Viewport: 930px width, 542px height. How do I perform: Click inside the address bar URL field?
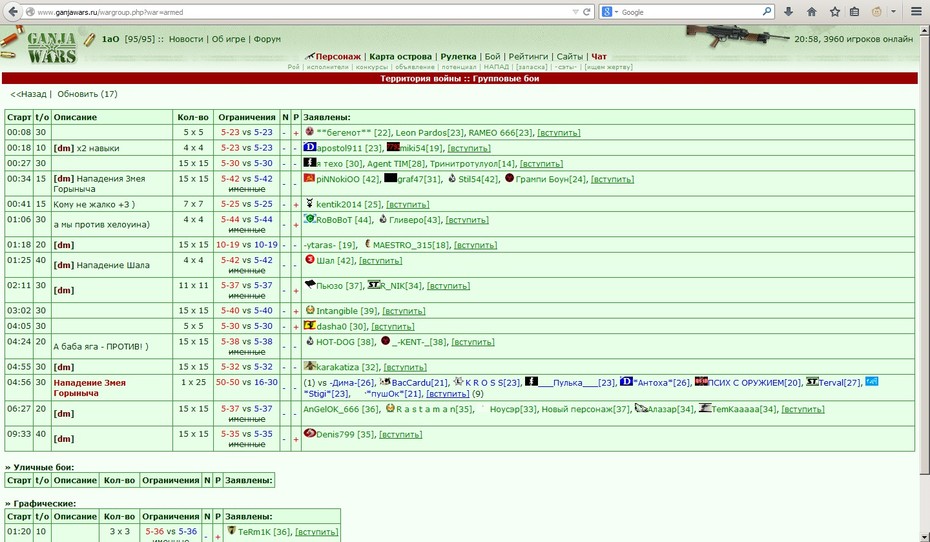coord(297,12)
